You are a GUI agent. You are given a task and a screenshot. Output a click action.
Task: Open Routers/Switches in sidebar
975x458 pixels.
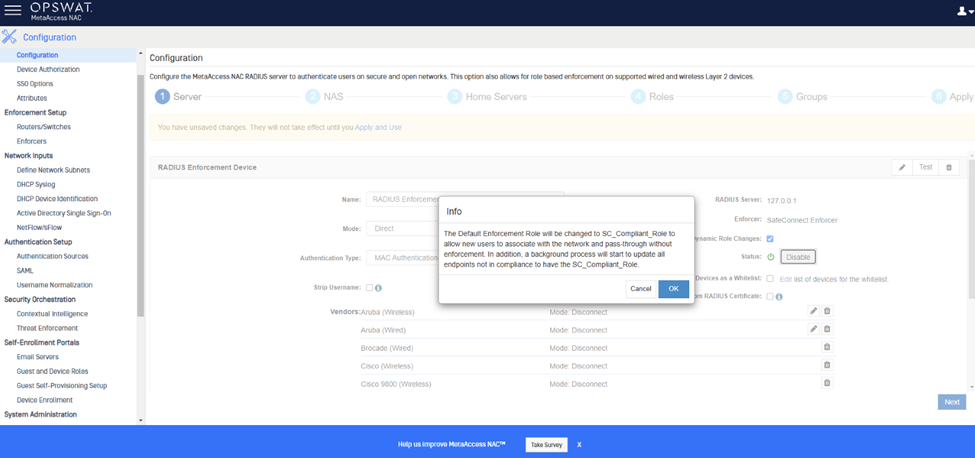44,127
